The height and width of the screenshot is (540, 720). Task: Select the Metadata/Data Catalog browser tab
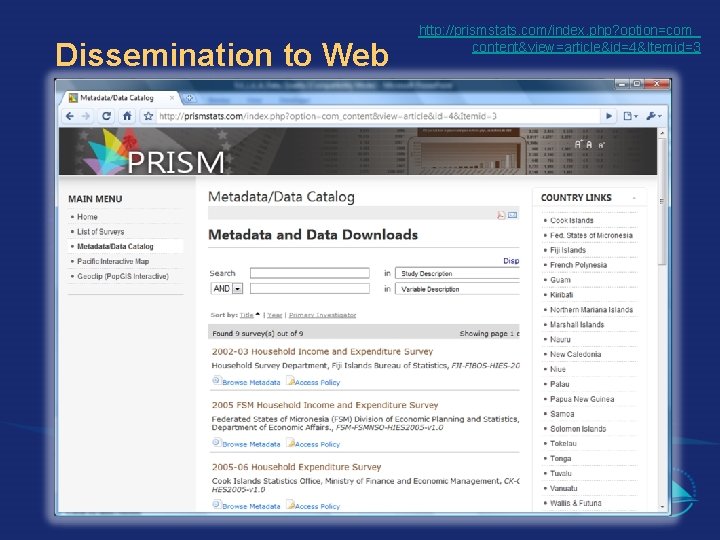117,98
